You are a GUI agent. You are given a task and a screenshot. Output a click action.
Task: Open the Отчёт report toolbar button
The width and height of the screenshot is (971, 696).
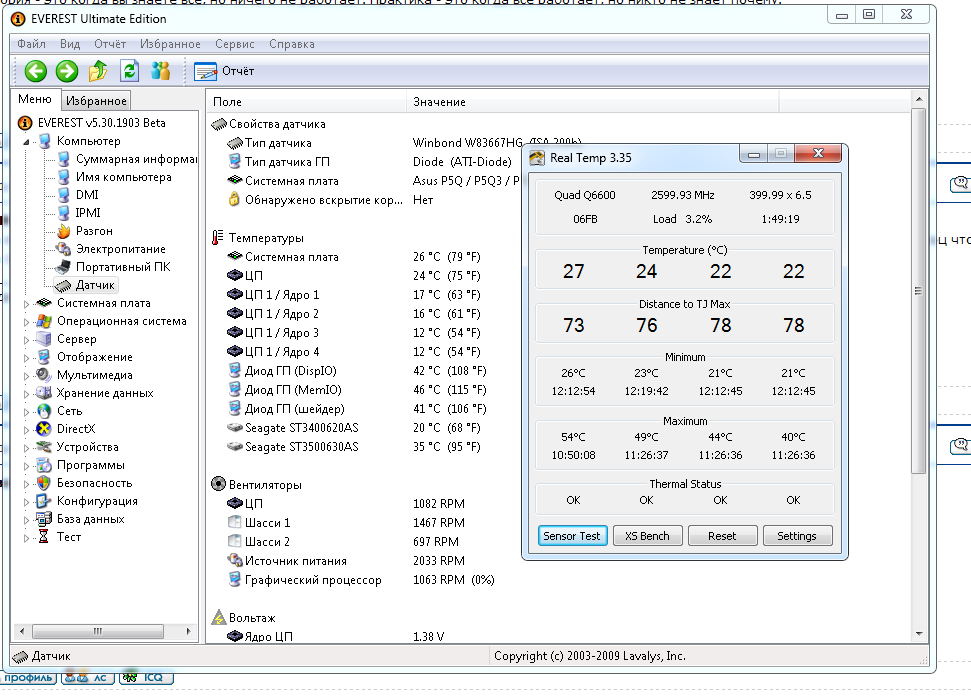tap(224, 71)
